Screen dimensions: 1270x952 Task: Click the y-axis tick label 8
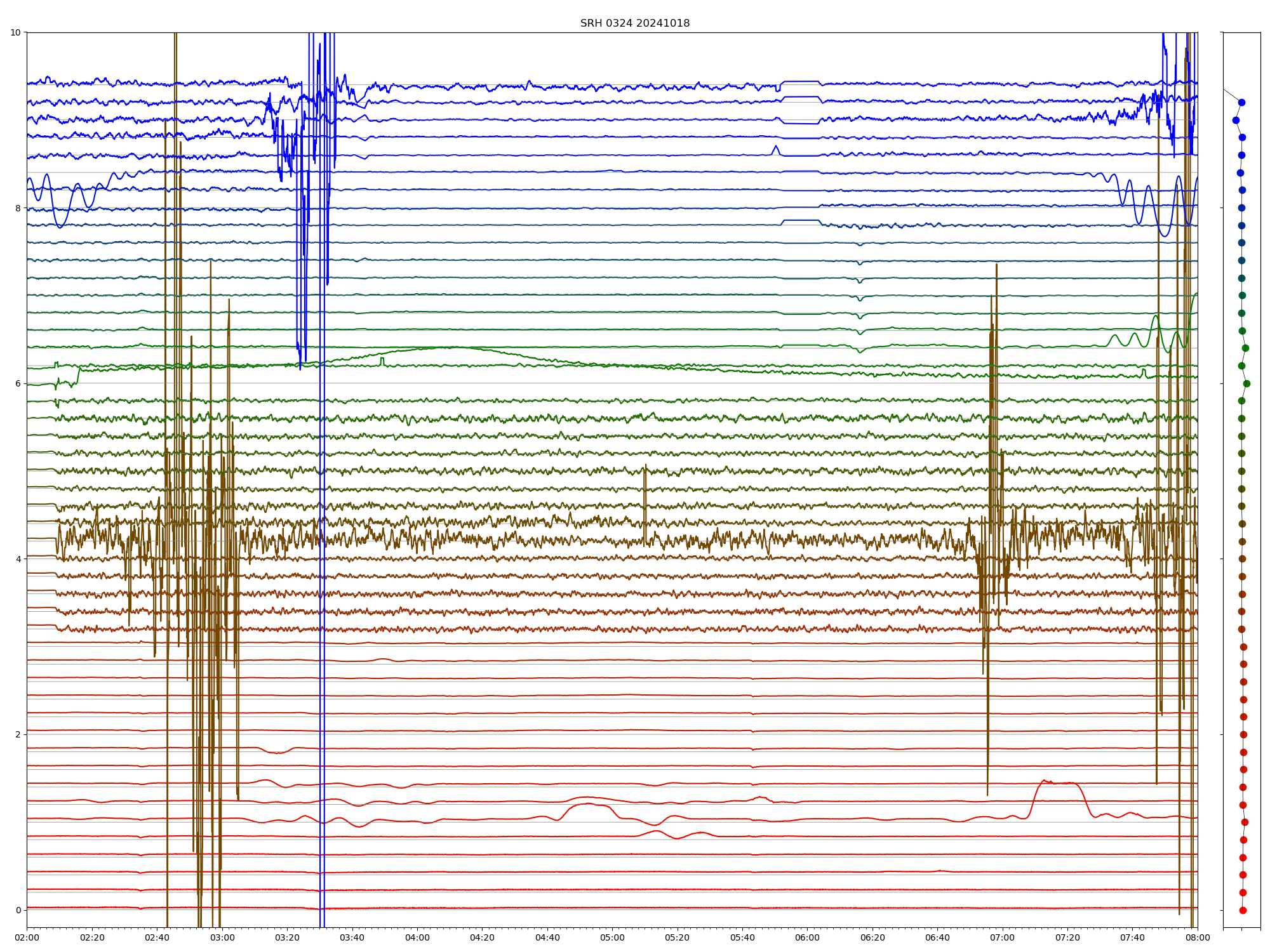coord(18,208)
